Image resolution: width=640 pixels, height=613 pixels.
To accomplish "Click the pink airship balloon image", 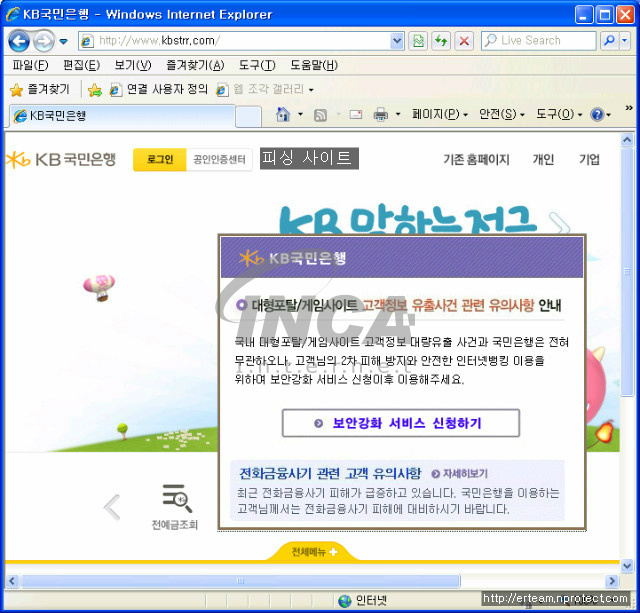I will pos(99,287).
